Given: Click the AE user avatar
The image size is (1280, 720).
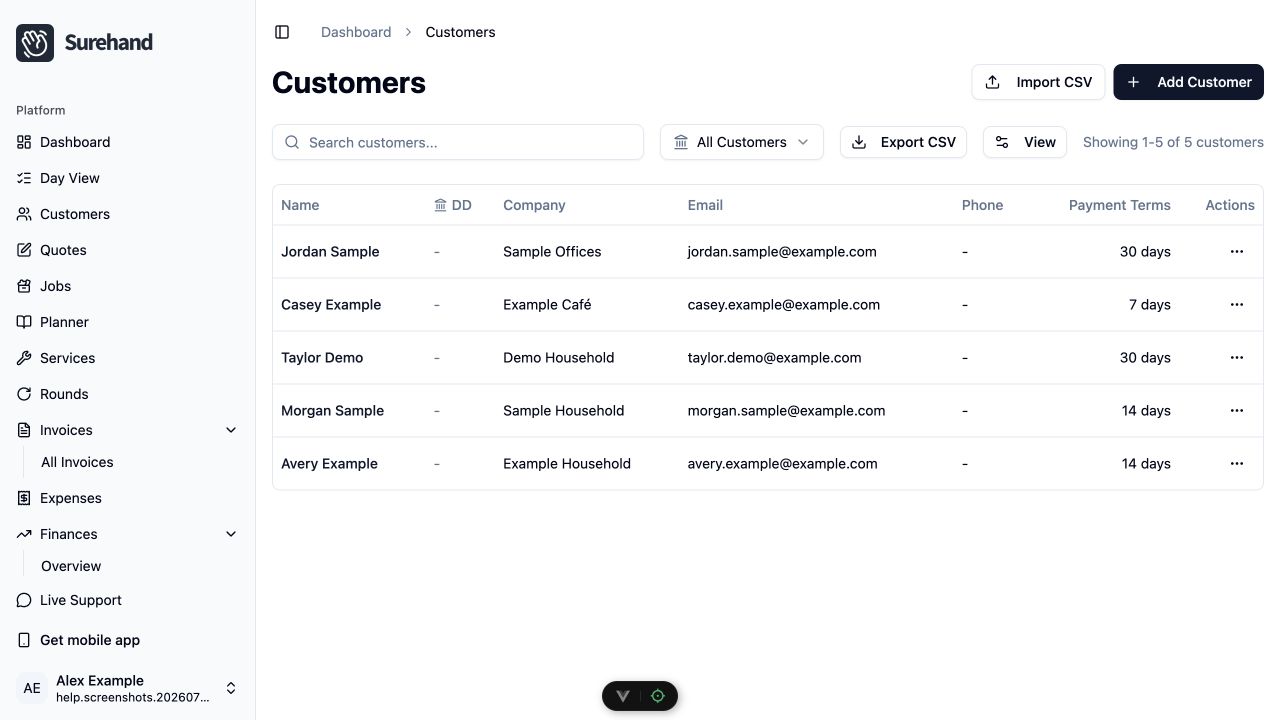Looking at the screenshot, I should pyautogui.click(x=32, y=688).
